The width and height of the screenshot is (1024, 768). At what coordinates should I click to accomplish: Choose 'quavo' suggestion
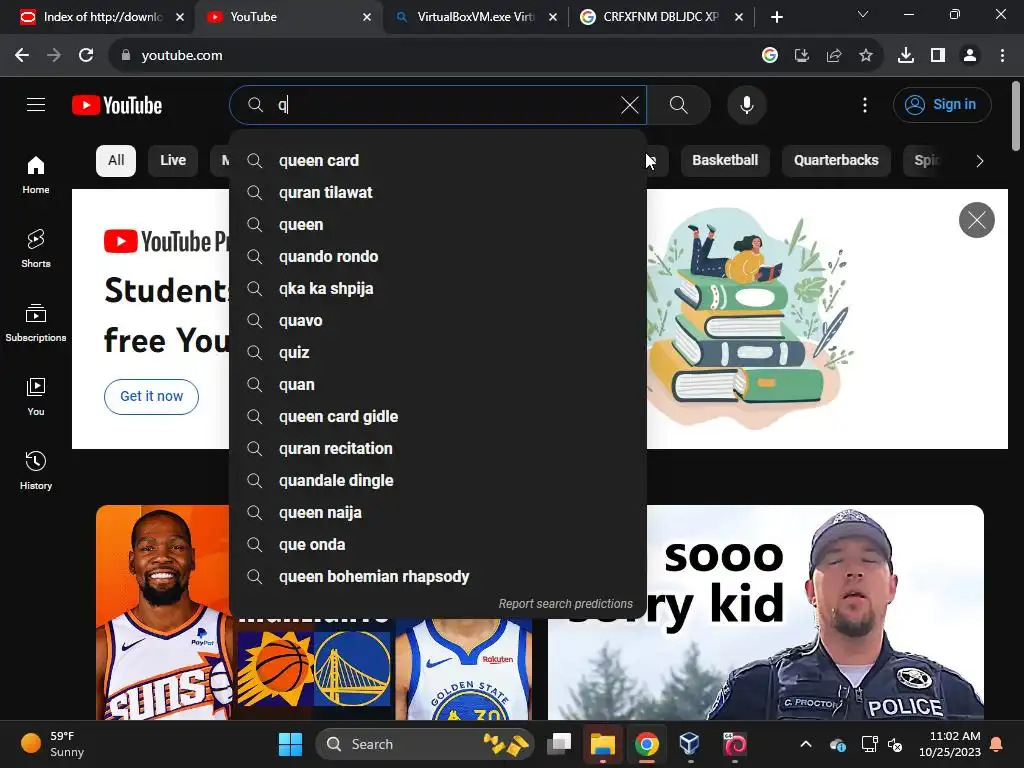(438, 321)
